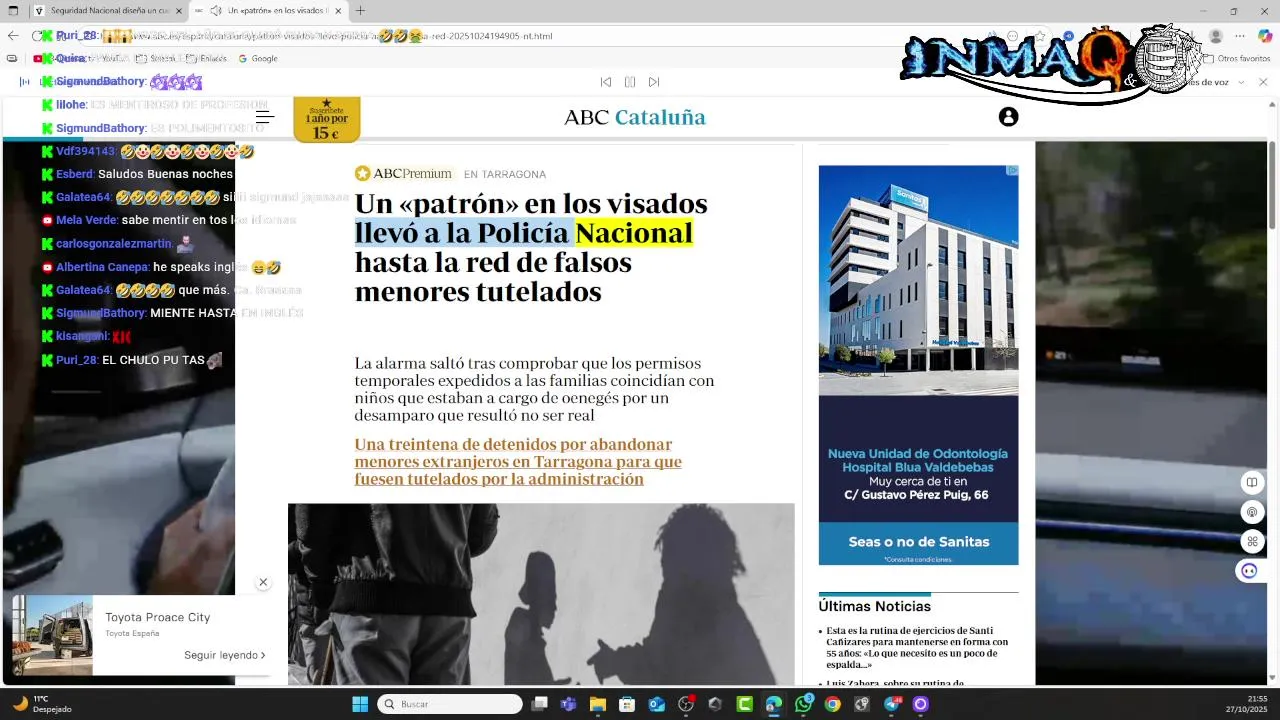The height and width of the screenshot is (720, 1280).
Task: Click the ABCPremium label
Action: click(x=403, y=174)
